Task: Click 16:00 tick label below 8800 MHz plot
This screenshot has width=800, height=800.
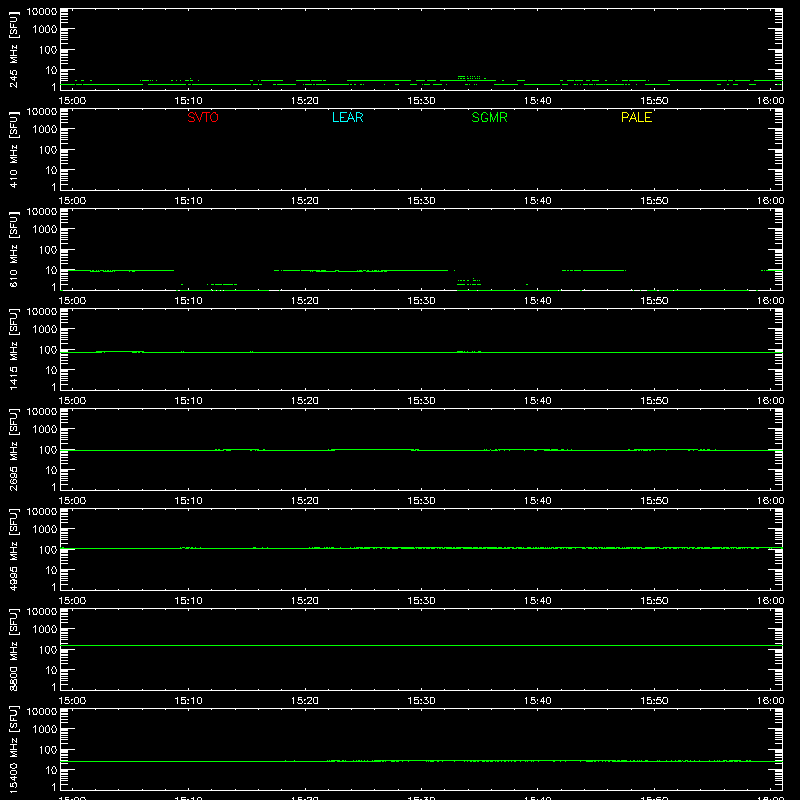Action: (x=770, y=701)
